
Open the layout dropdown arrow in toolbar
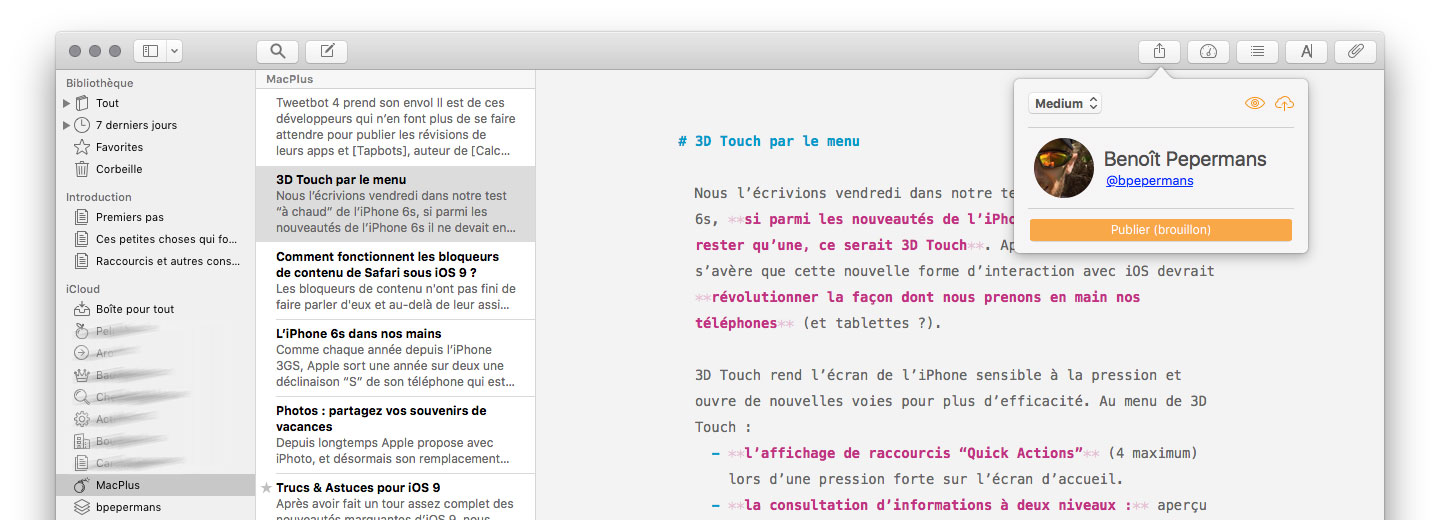coord(175,51)
